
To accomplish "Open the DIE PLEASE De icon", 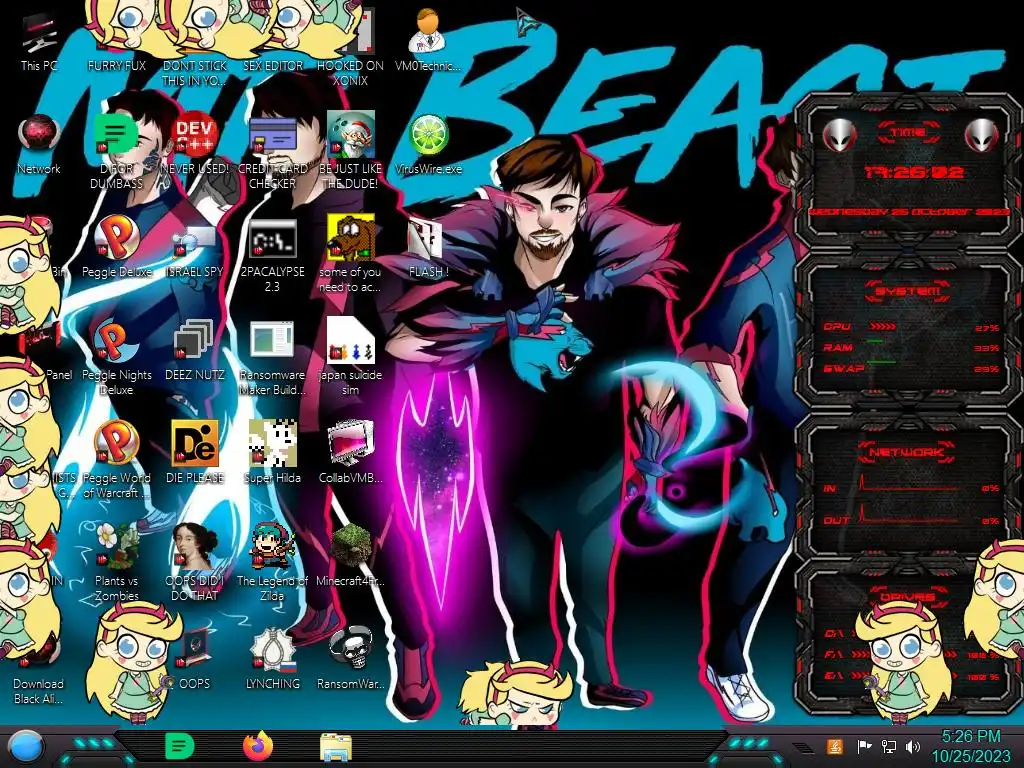I will point(194,453).
